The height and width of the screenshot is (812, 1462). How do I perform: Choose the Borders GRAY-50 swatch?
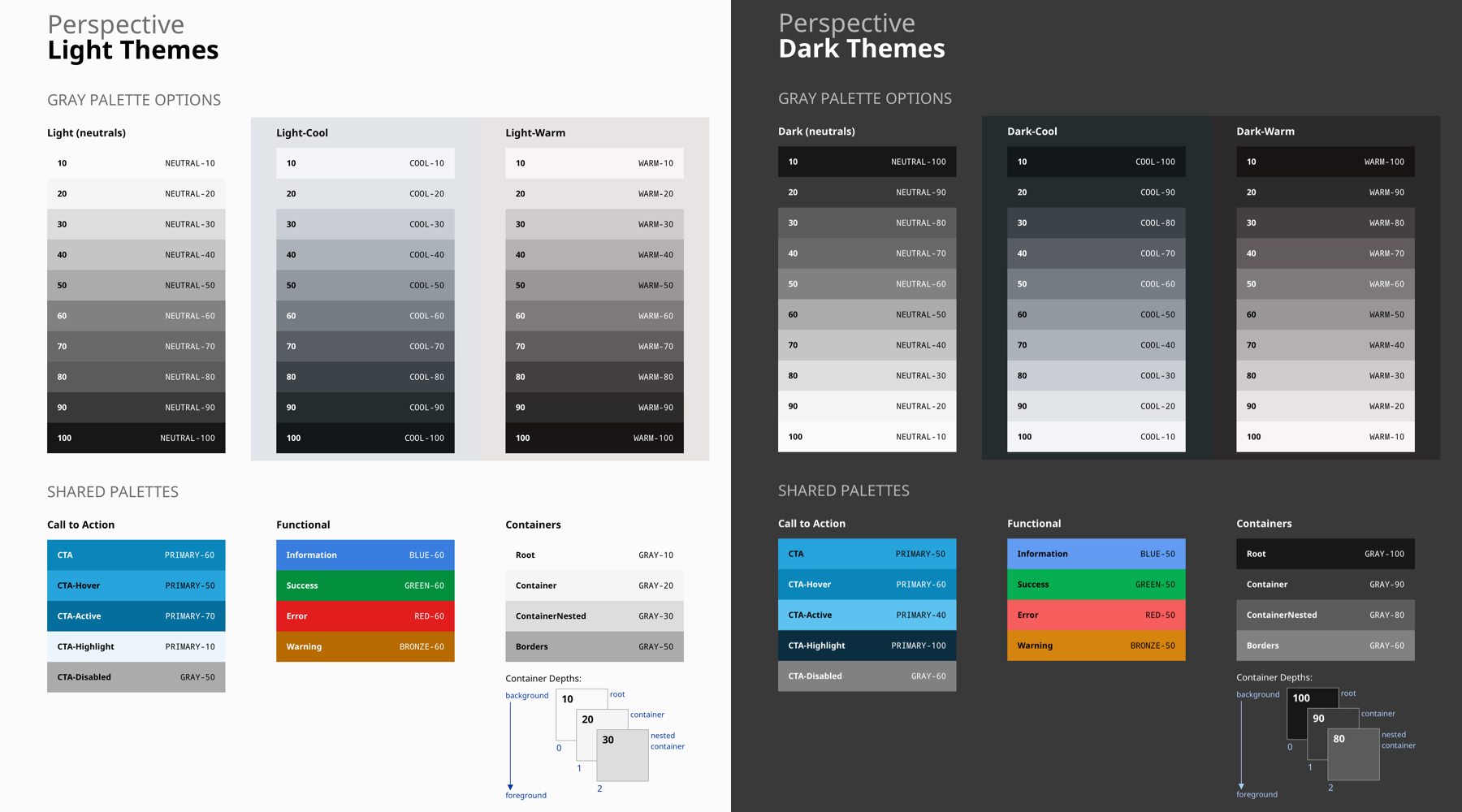click(x=594, y=646)
